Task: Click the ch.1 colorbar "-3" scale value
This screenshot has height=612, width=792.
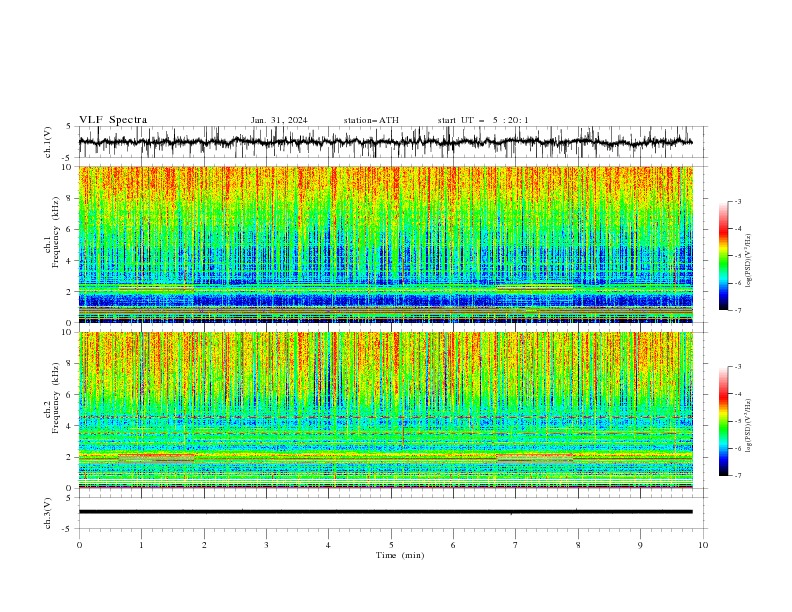Action: (738, 201)
